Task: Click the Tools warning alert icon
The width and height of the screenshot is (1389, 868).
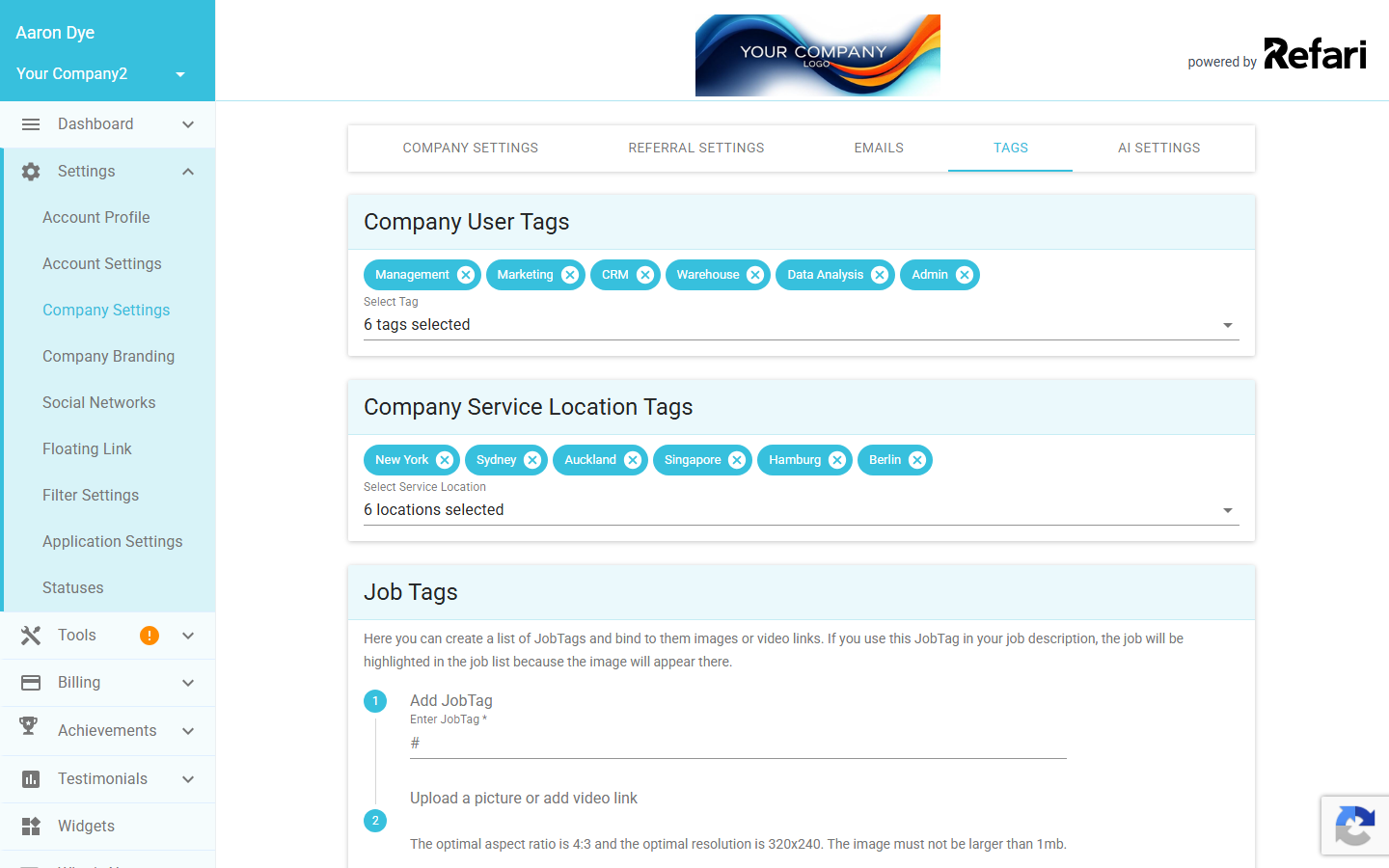Action: coord(150,636)
